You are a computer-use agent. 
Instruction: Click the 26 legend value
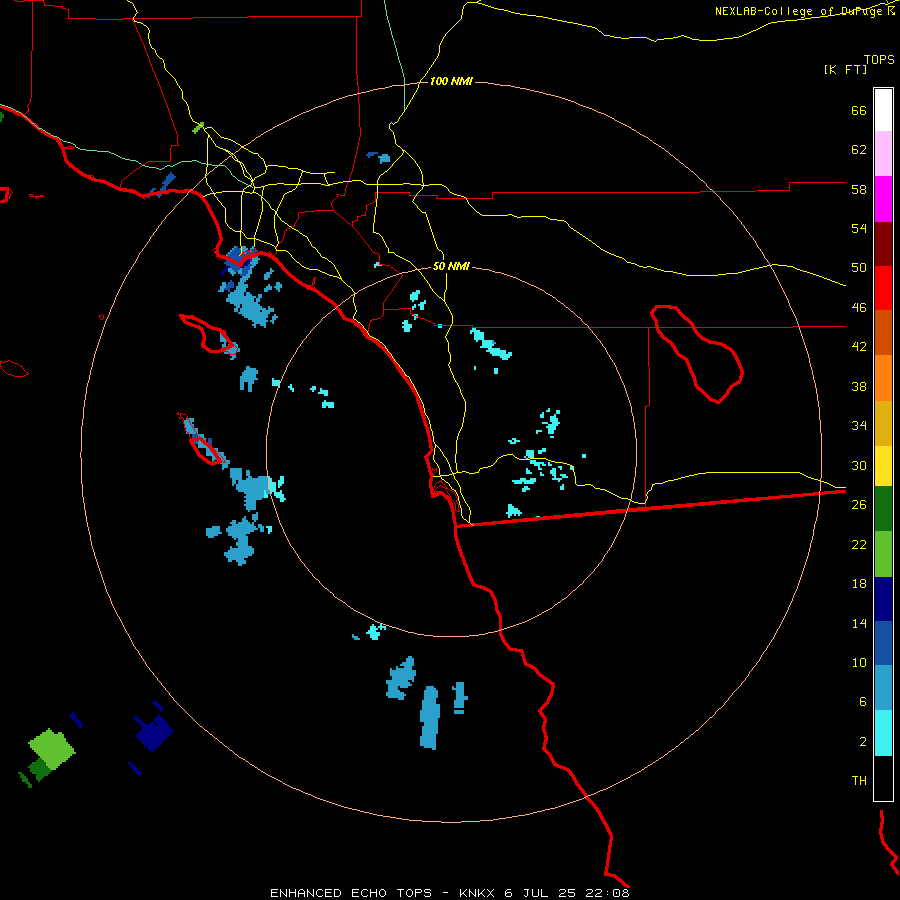point(859,505)
